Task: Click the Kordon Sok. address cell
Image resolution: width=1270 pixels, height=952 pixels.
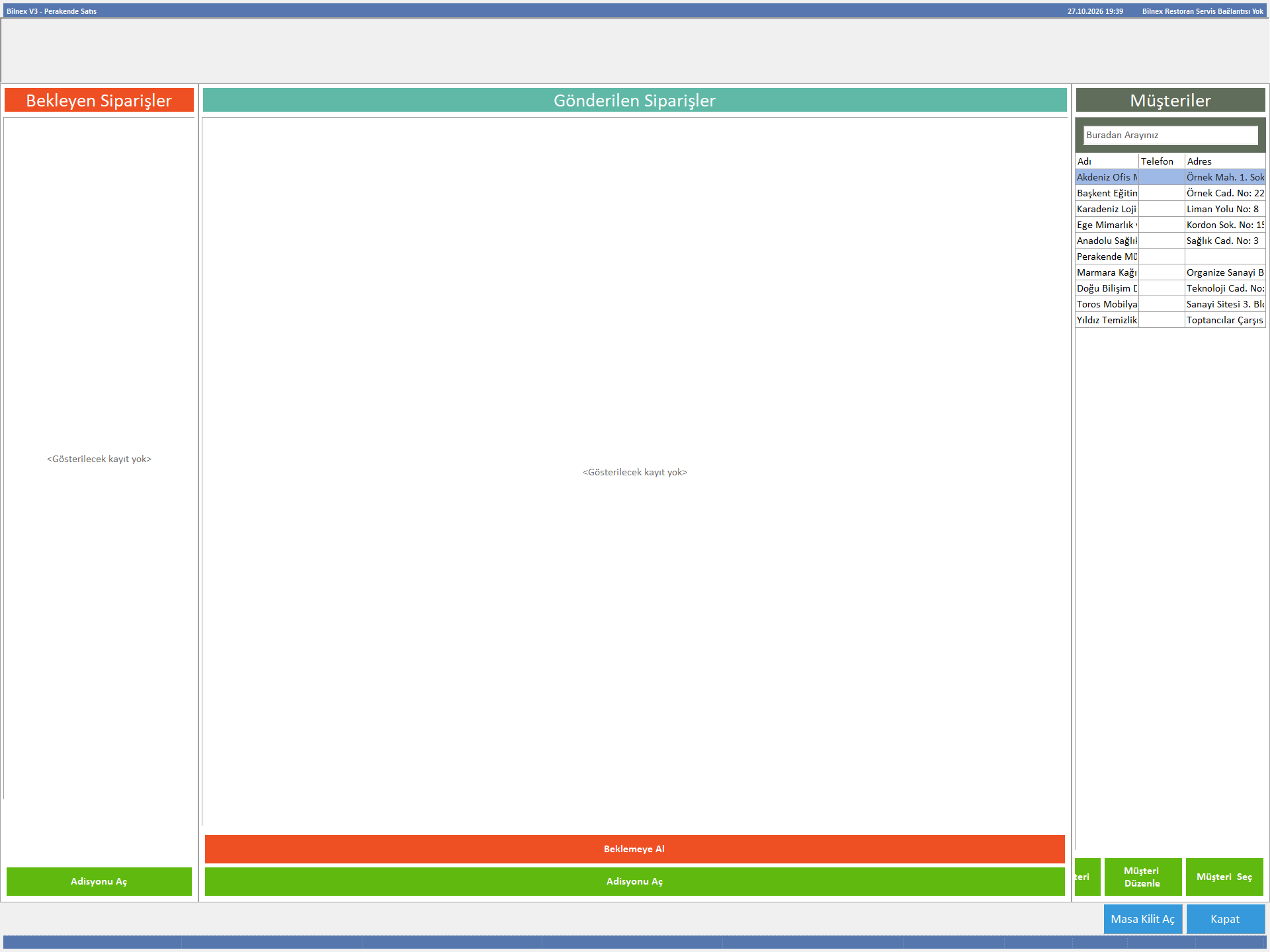Action: point(1225,225)
